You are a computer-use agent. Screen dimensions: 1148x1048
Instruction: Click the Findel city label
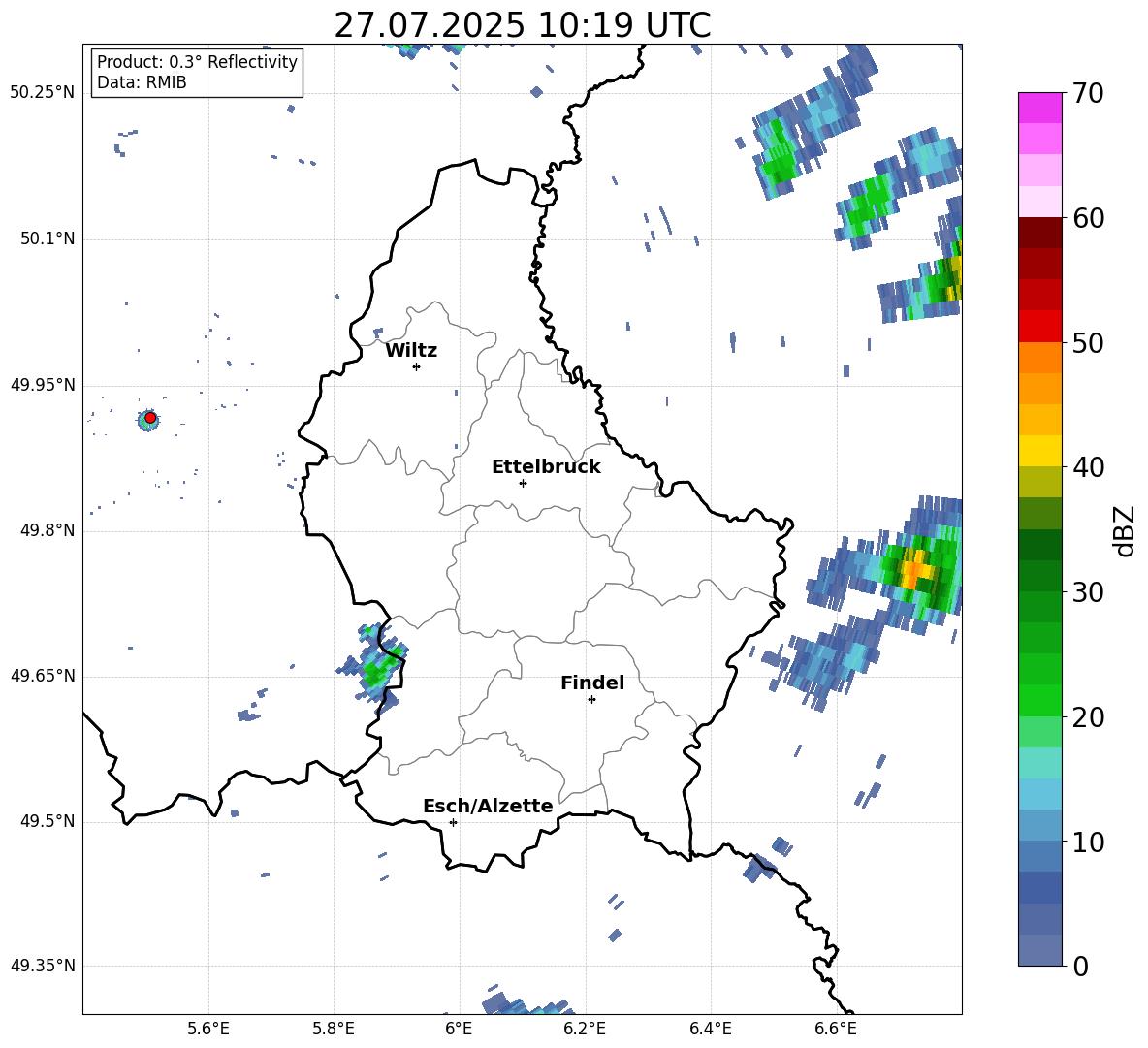click(x=592, y=683)
